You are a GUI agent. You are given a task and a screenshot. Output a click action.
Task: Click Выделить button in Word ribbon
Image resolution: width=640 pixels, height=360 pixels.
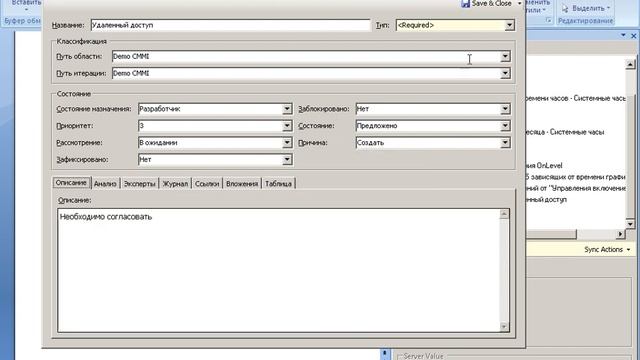[586, 8]
